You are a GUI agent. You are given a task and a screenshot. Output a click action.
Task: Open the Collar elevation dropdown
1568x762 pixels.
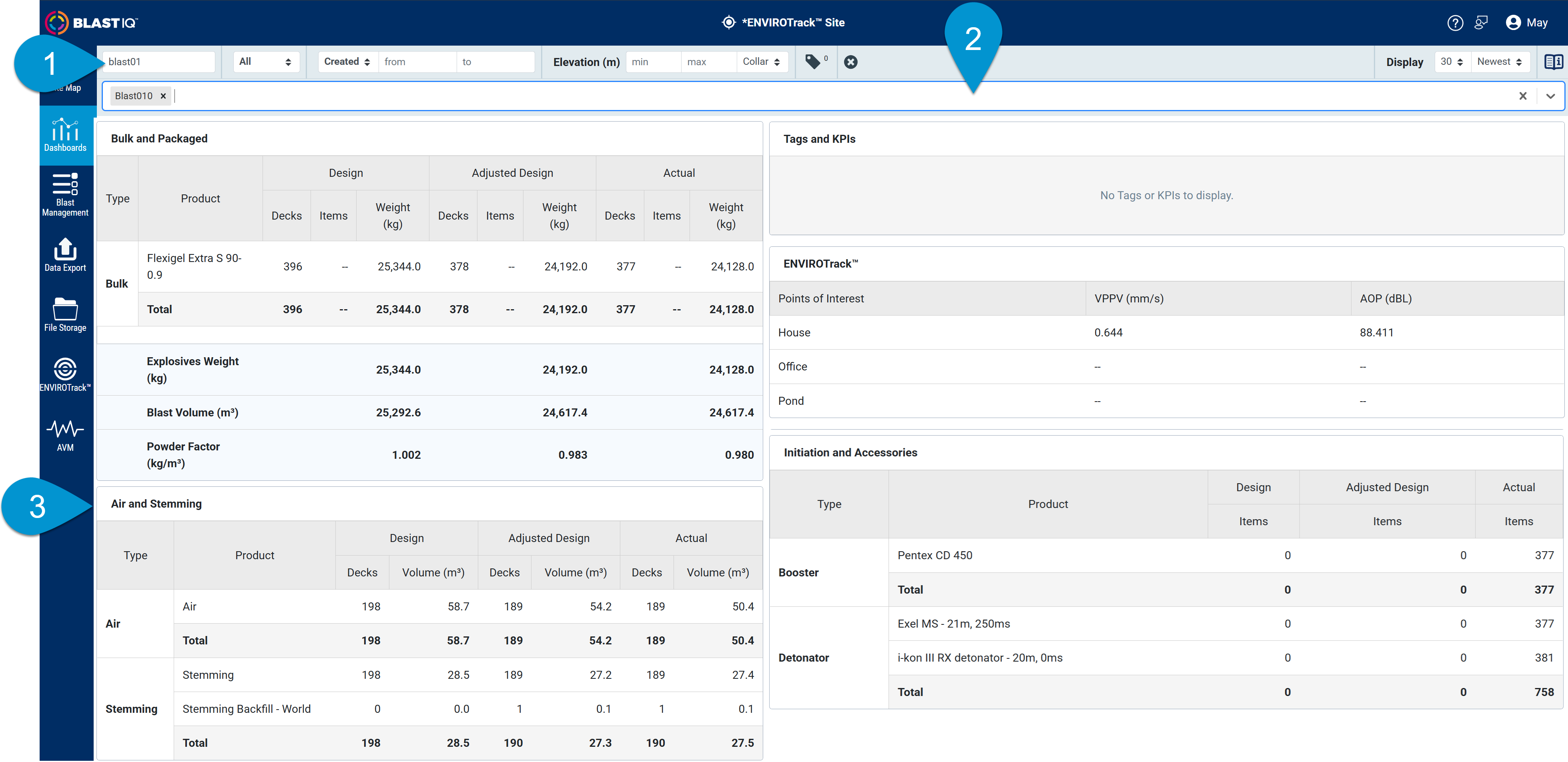click(x=762, y=62)
